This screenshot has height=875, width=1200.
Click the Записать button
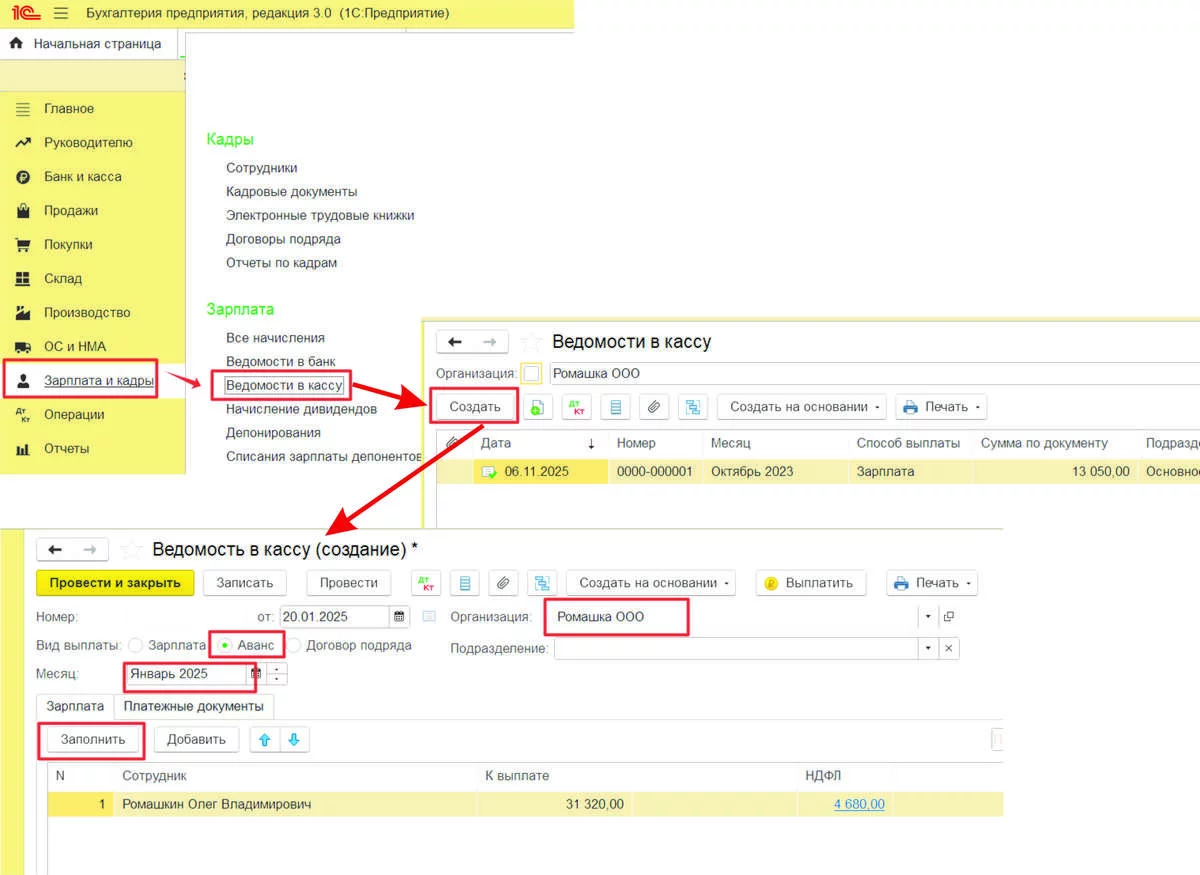point(245,583)
